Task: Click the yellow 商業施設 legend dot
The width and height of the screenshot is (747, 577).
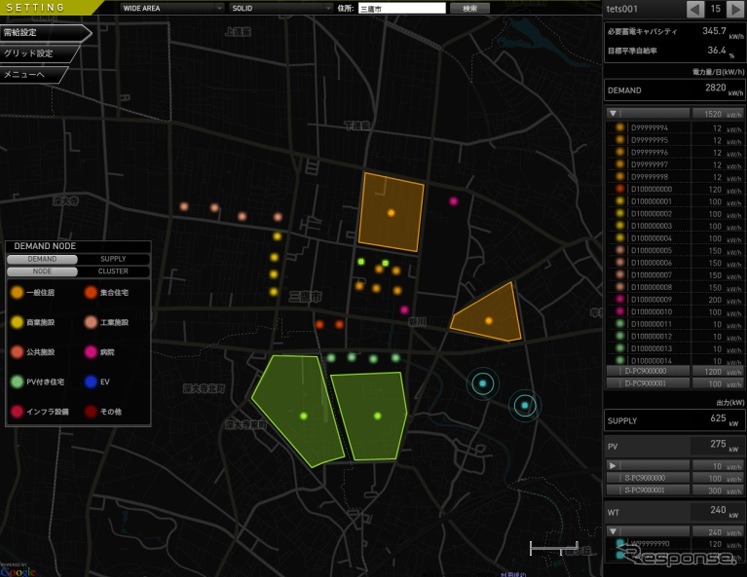Action: 17,323
